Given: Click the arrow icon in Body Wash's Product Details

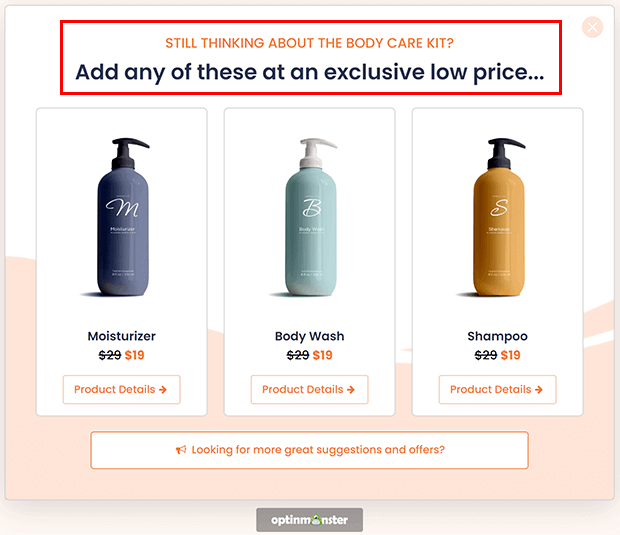Looking at the screenshot, I should [x=351, y=390].
